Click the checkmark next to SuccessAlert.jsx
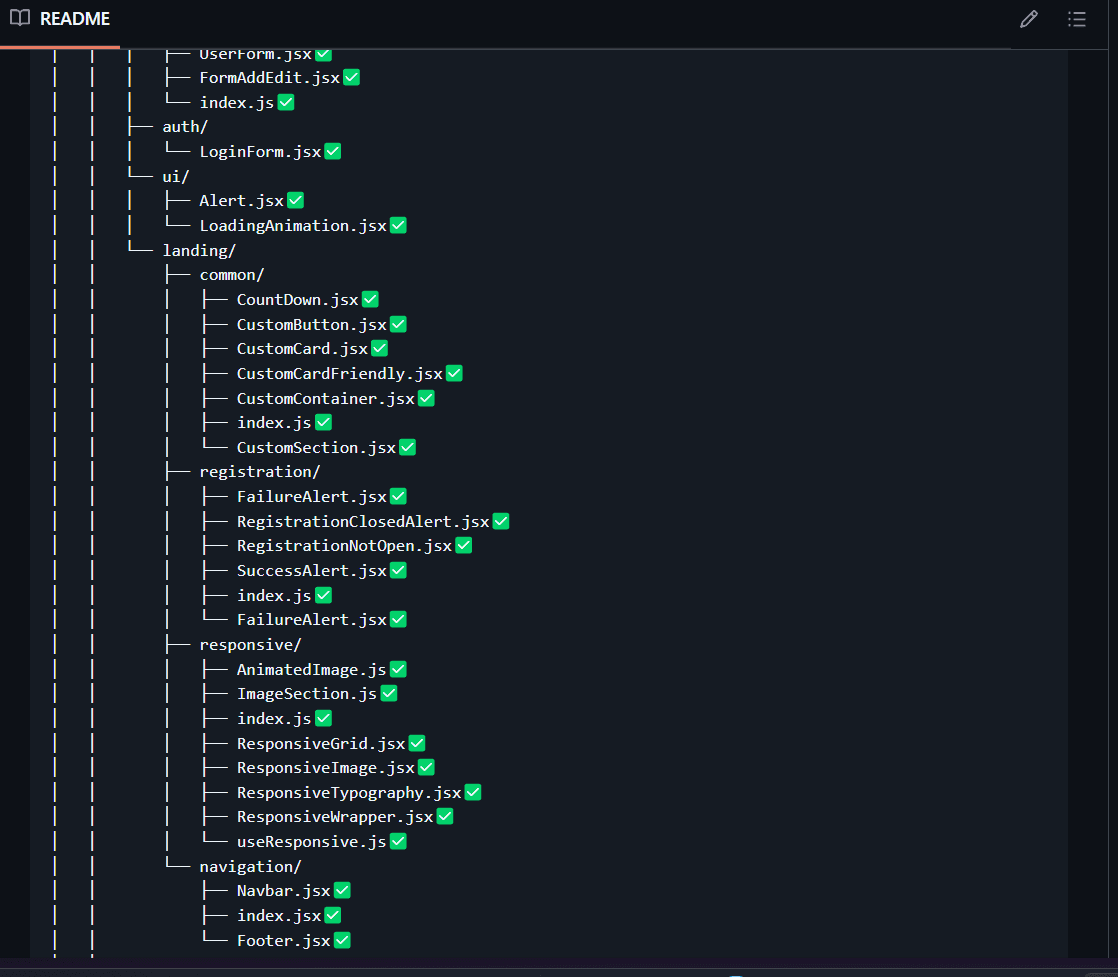Image resolution: width=1118 pixels, height=977 pixels. 398,569
